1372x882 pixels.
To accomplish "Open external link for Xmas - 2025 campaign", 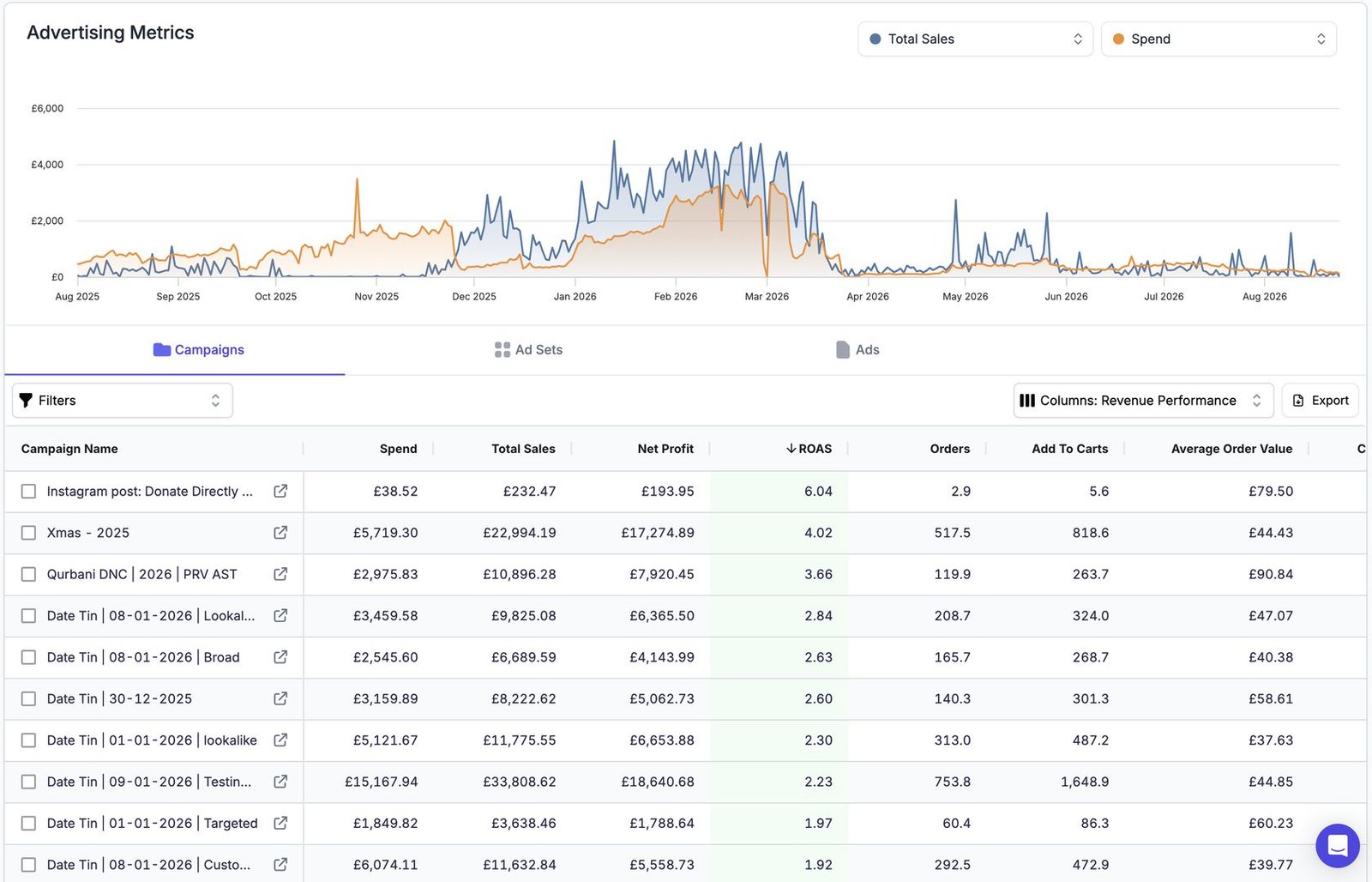I will (x=280, y=533).
